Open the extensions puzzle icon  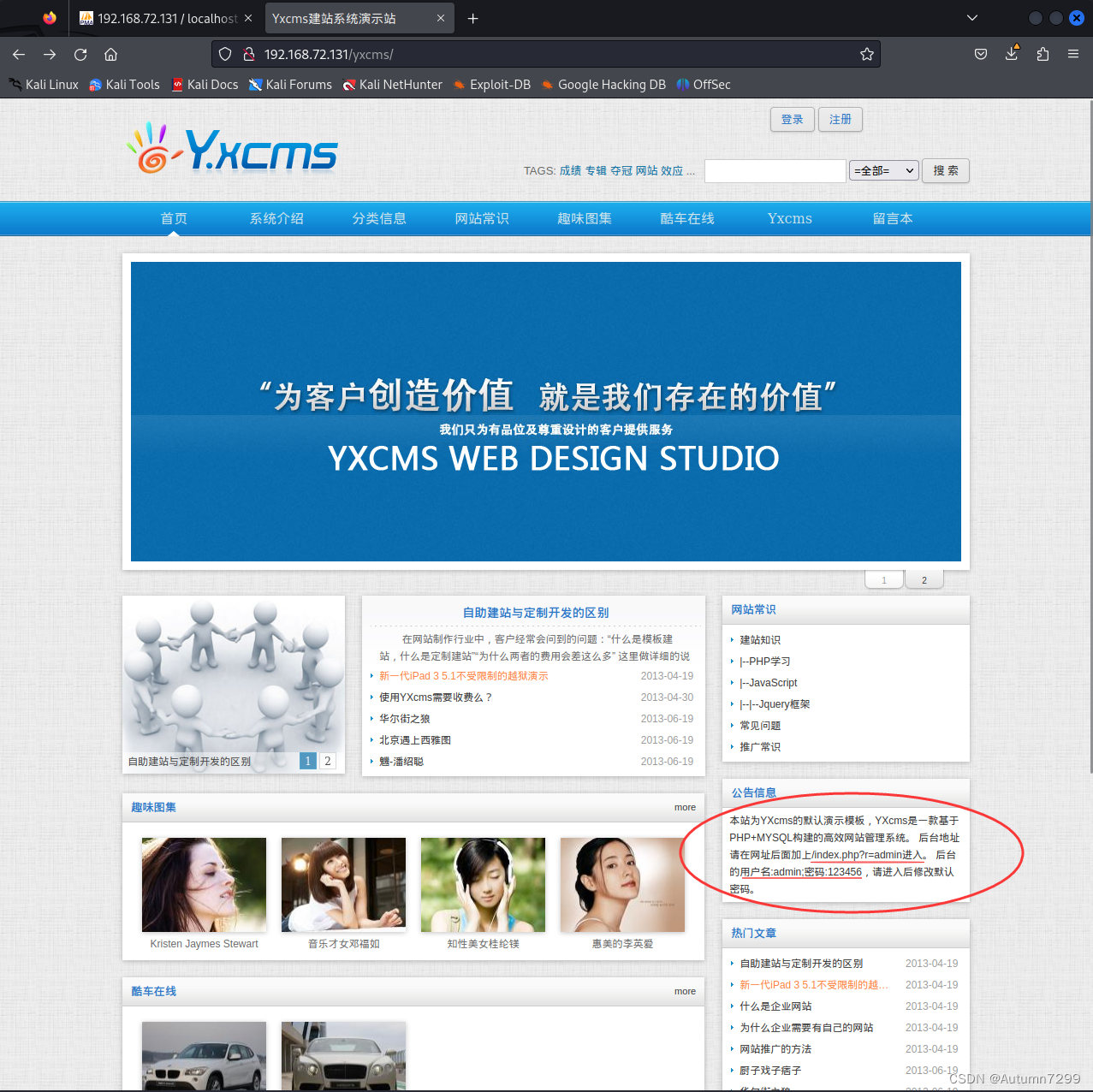[x=1043, y=54]
